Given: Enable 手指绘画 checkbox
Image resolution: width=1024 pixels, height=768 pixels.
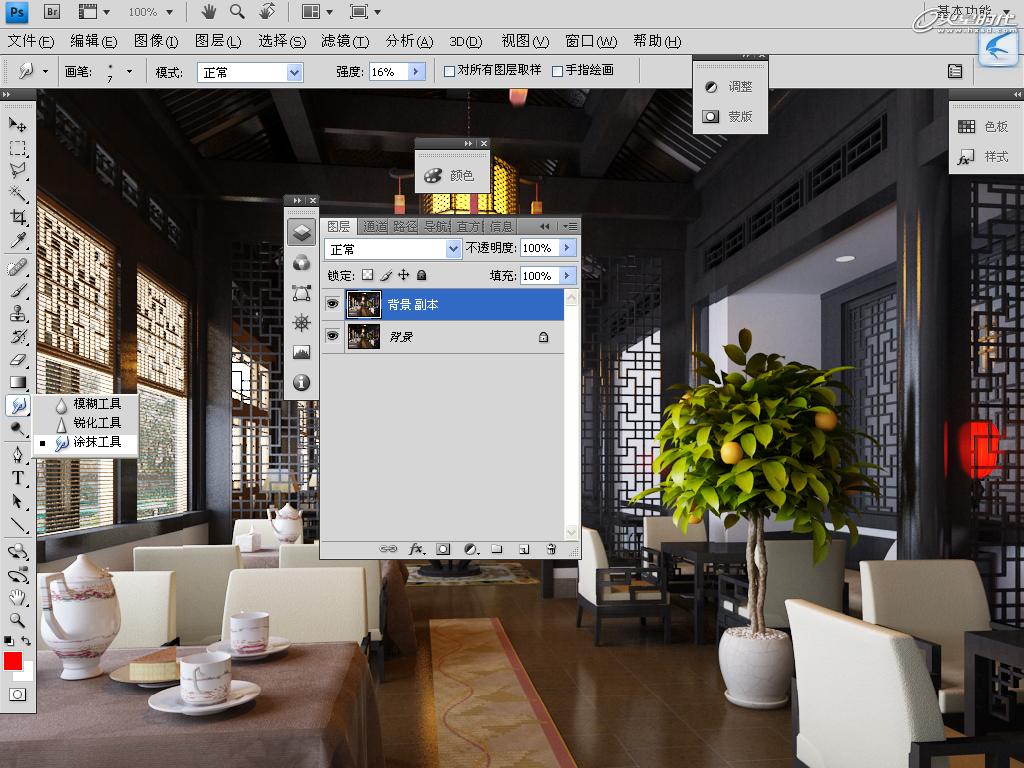Looking at the screenshot, I should point(557,71).
